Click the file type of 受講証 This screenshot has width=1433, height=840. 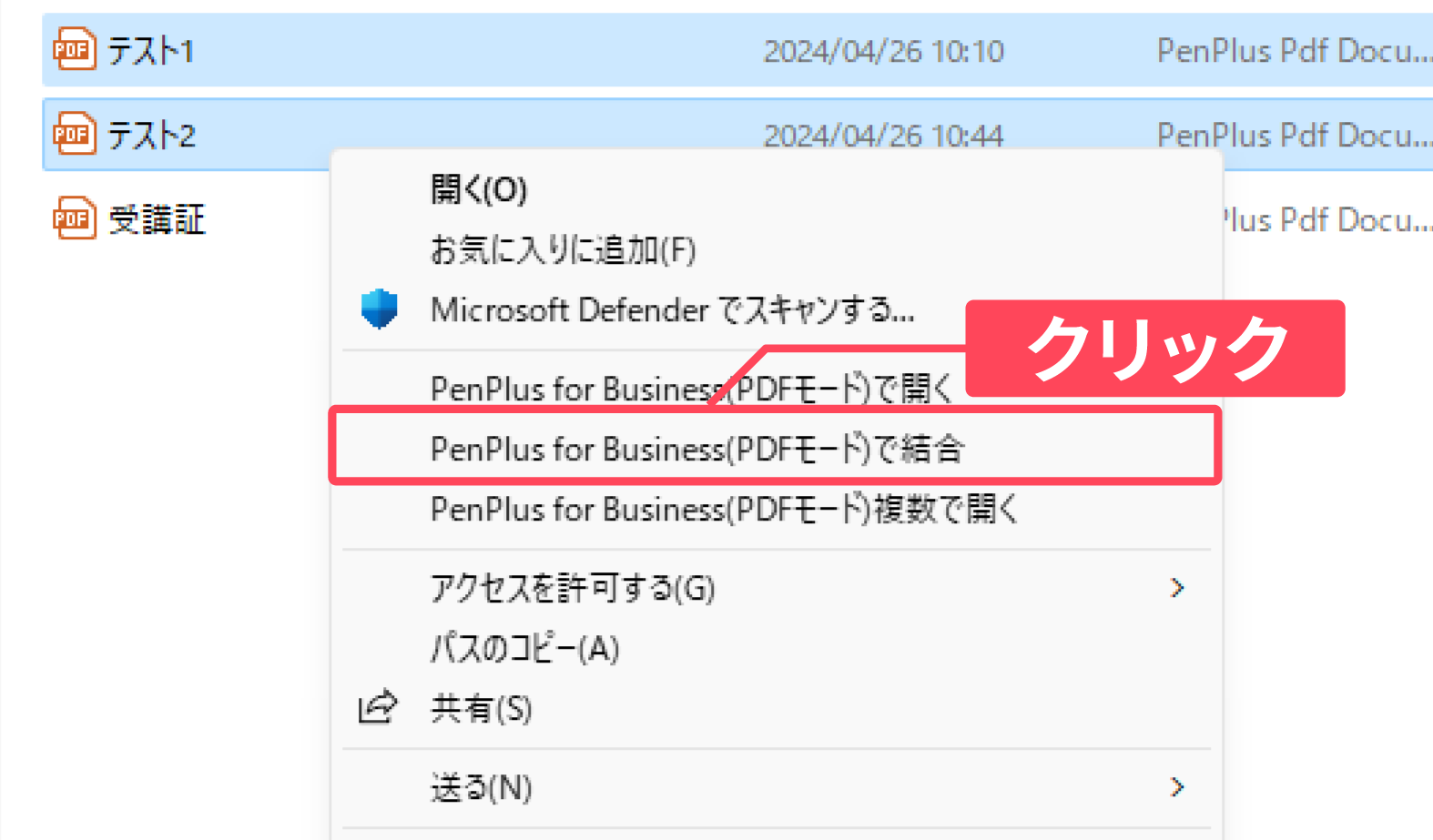pos(1327,220)
